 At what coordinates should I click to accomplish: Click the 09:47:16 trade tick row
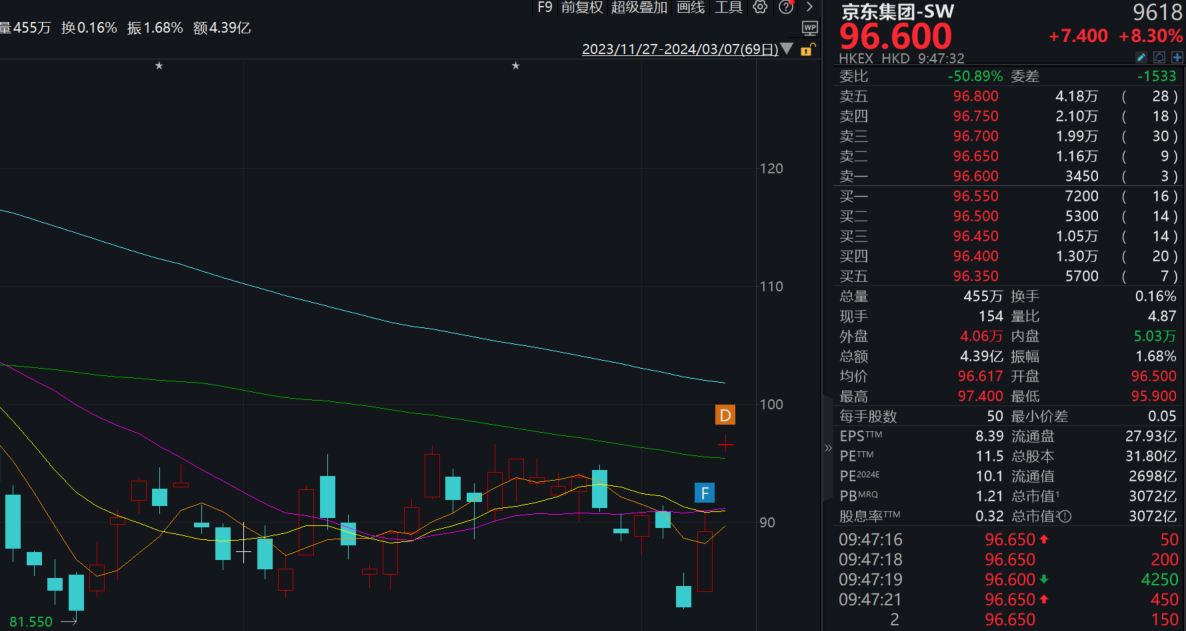coord(1008,539)
